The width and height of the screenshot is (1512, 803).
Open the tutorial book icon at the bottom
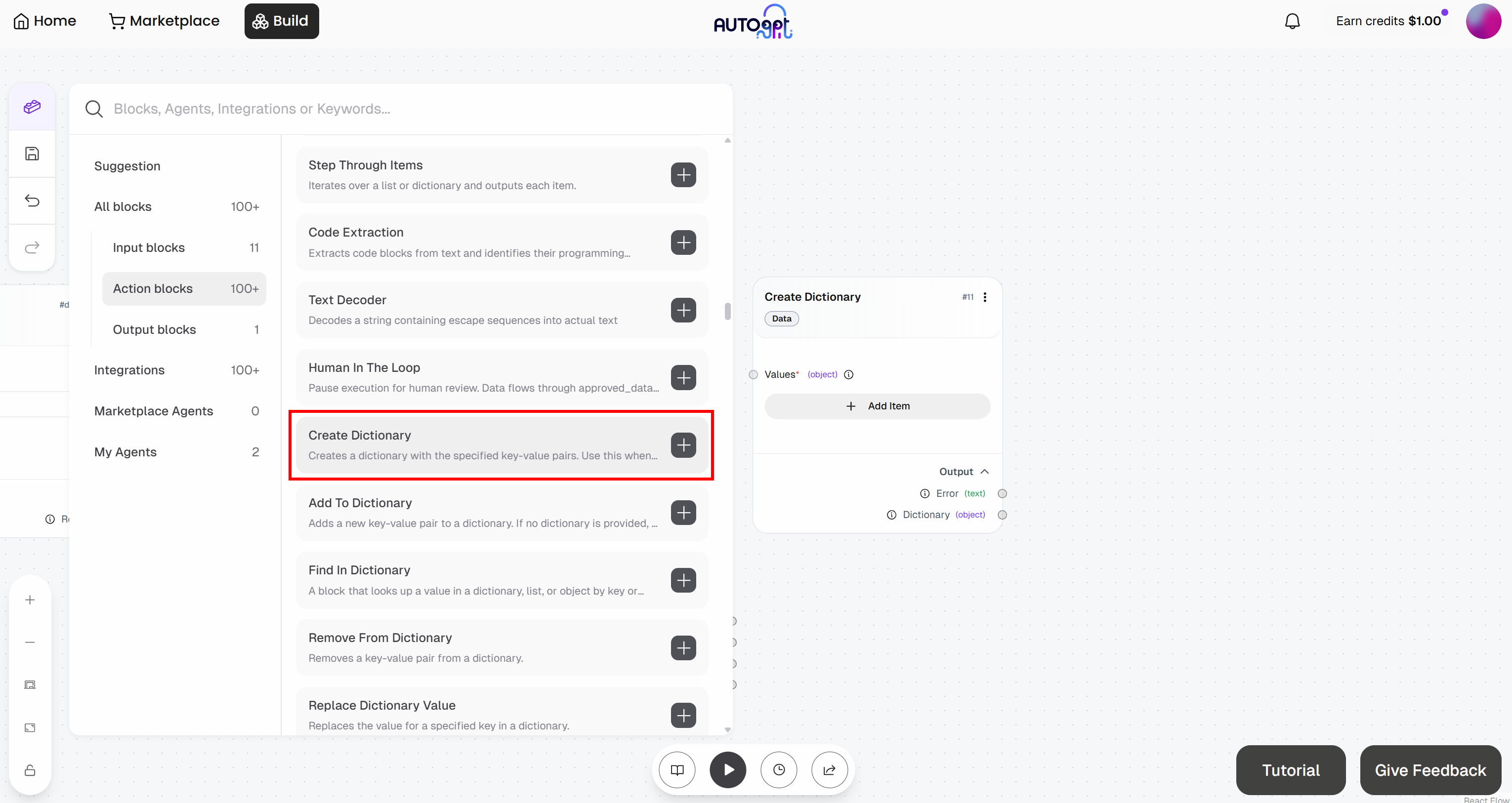pos(677,769)
